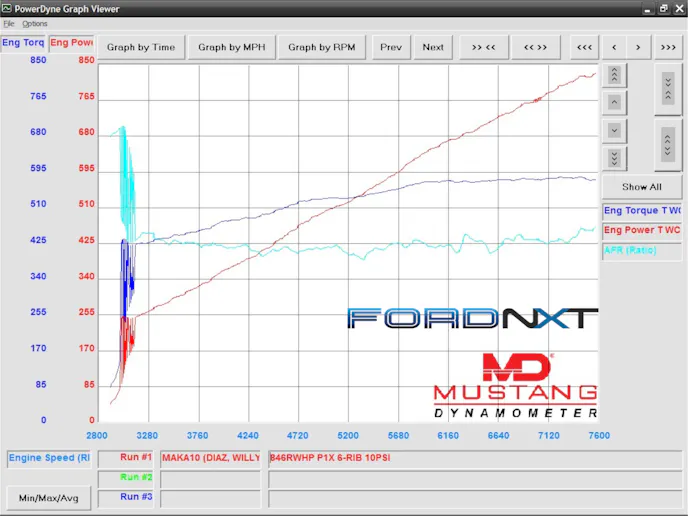Toggle the Eng Power T WC trace
688x516 pixels.
642,230
